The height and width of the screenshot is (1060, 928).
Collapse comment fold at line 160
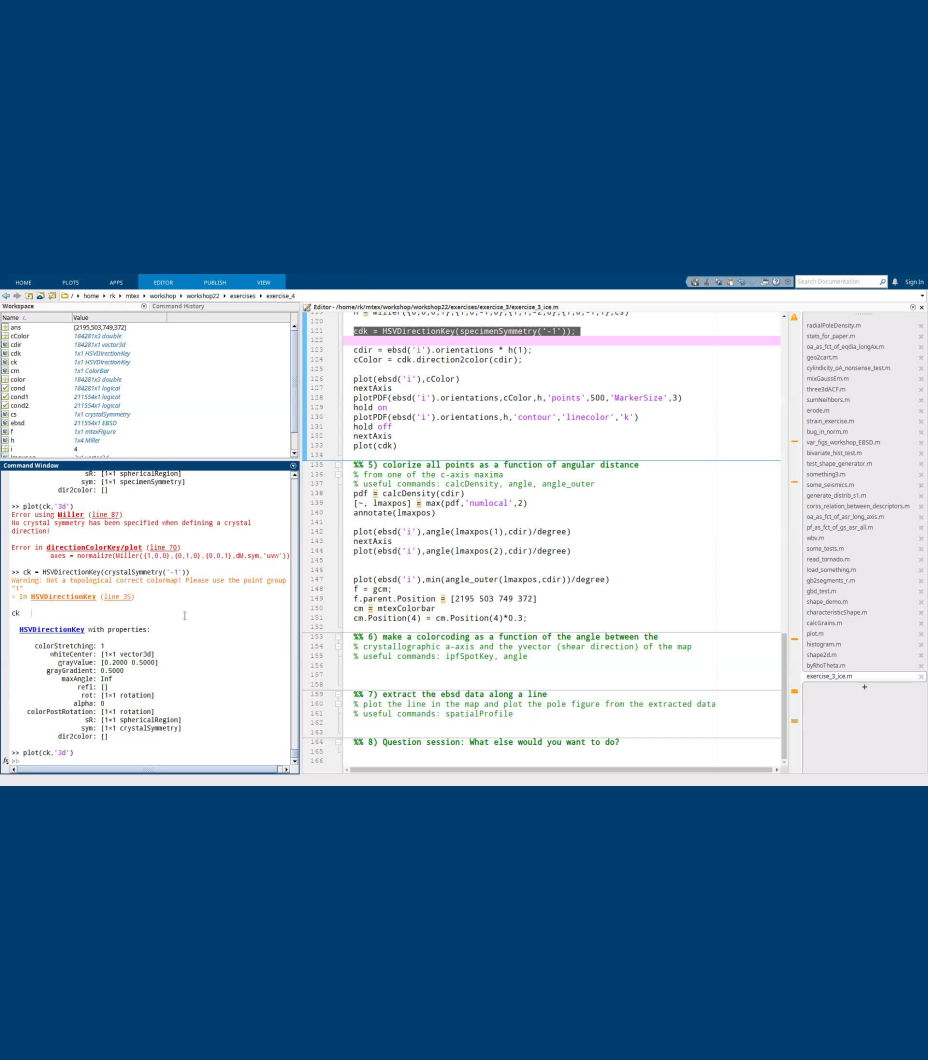click(x=338, y=704)
